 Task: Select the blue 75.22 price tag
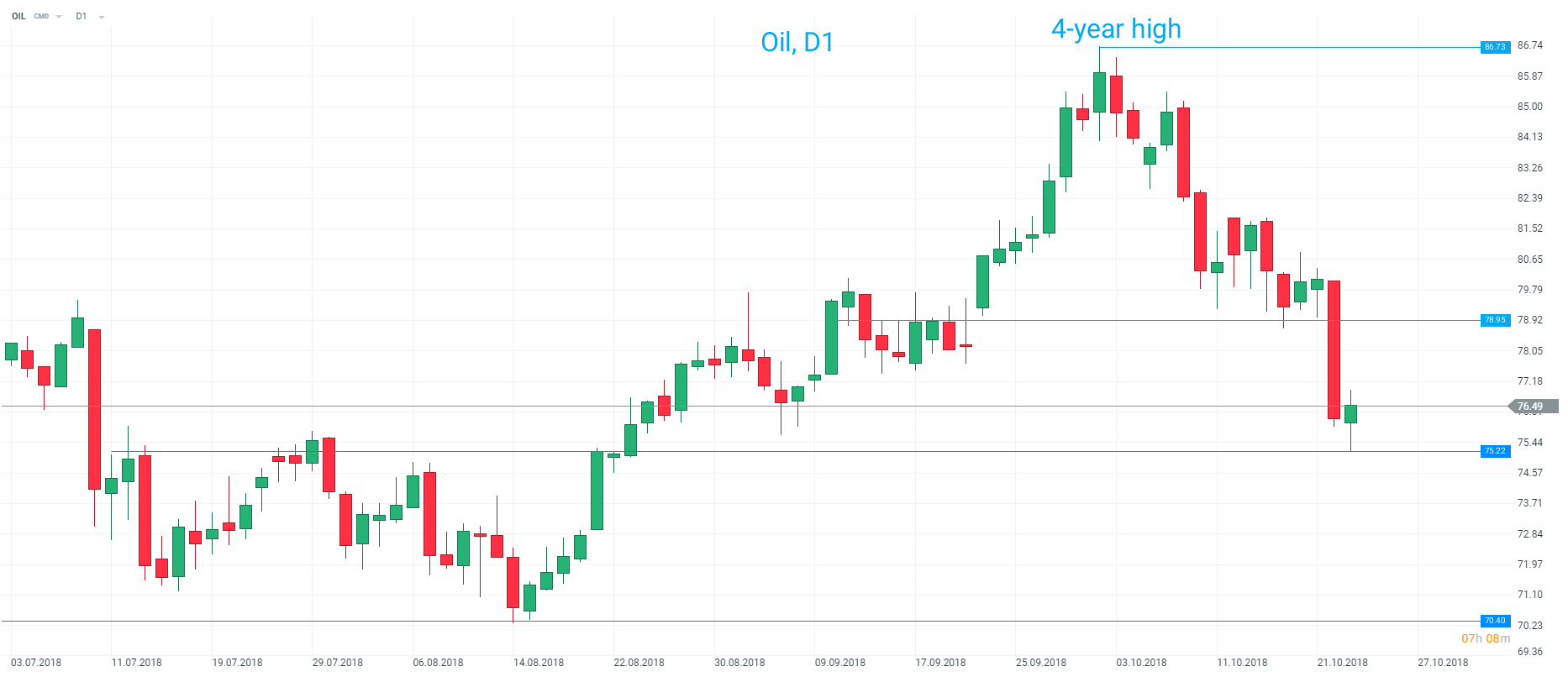point(1495,451)
